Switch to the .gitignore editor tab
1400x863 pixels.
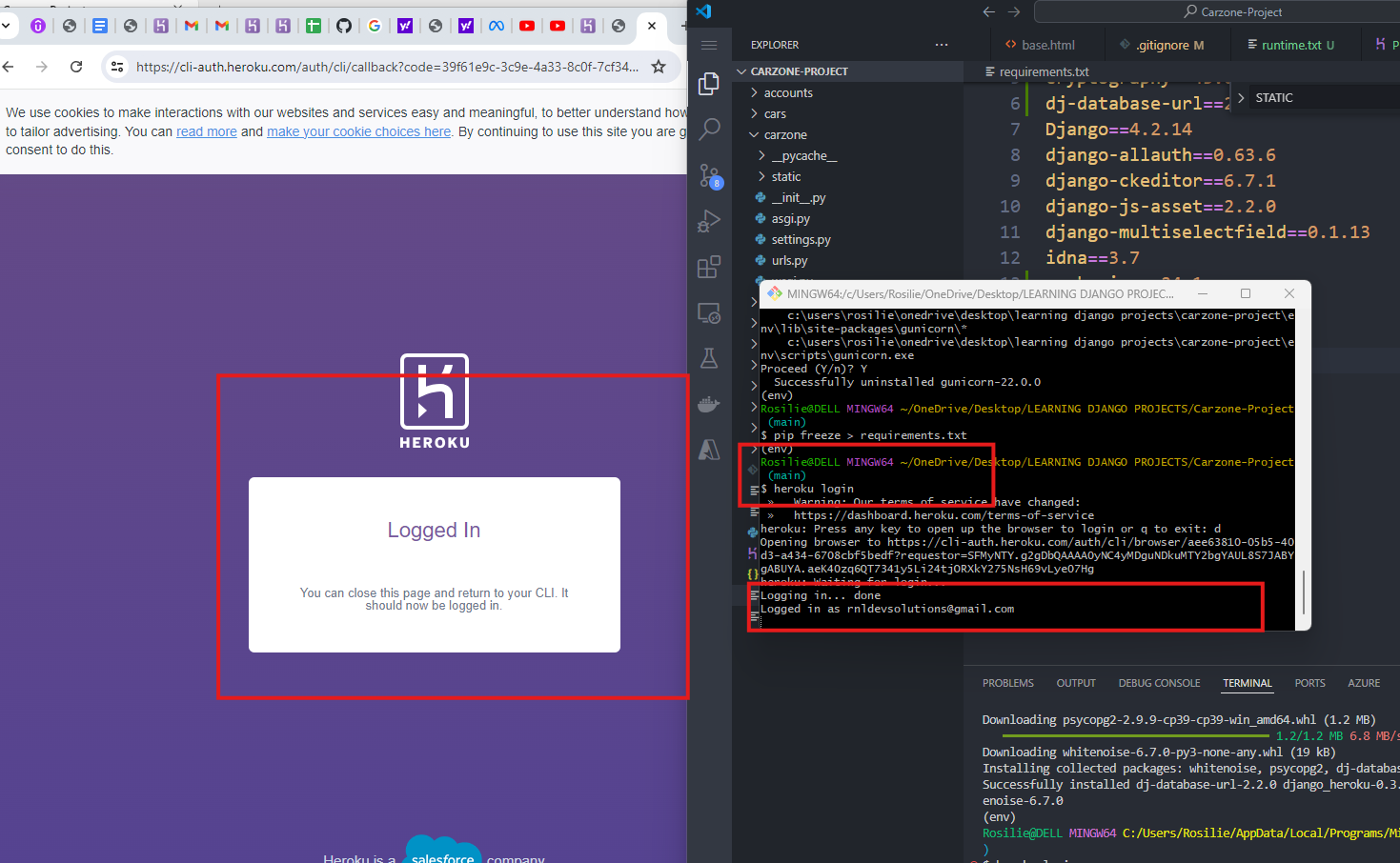point(1162,45)
